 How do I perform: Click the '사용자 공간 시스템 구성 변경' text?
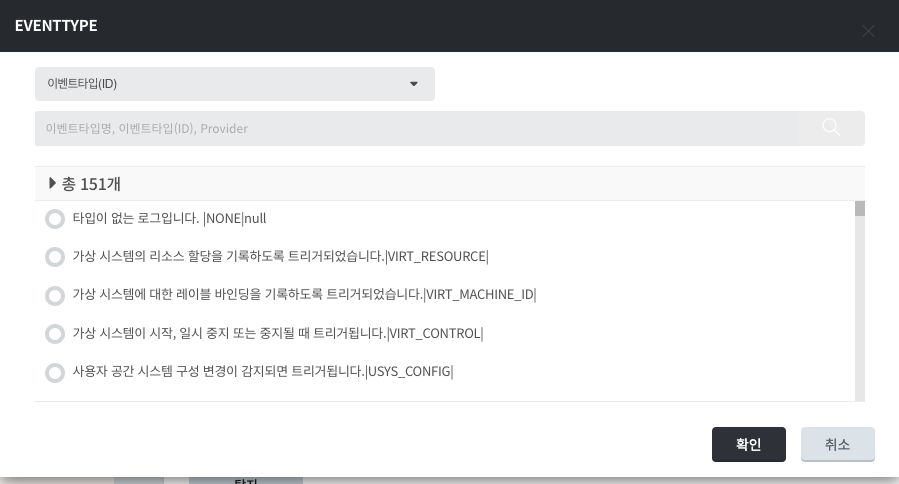[x=262, y=372]
